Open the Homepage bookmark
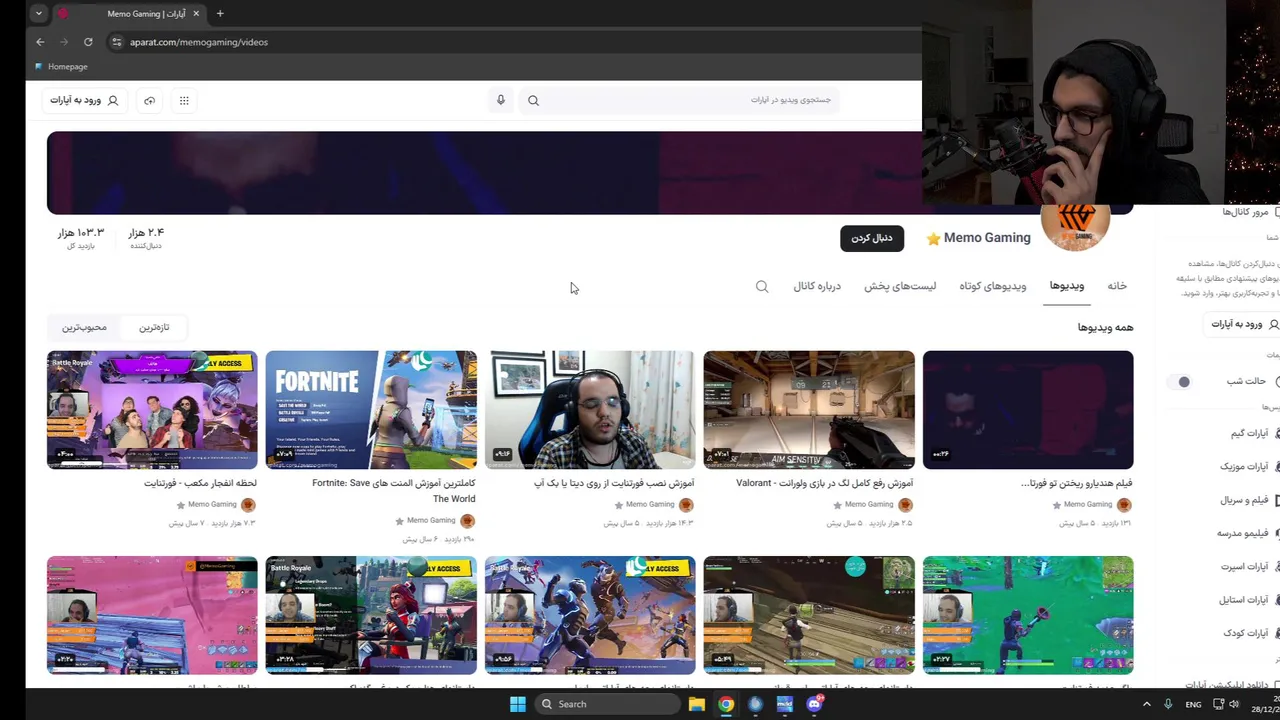Image resolution: width=1280 pixels, height=720 pixels. pyautogui.click(x=61, y=67)
